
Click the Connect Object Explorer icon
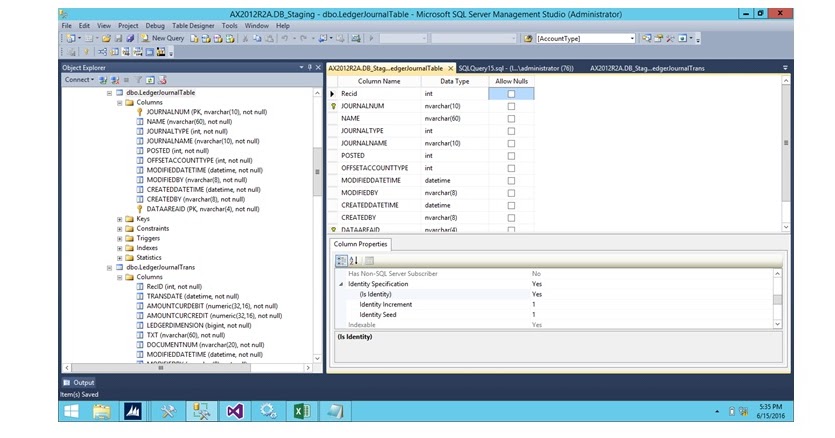tap(103, 80)
